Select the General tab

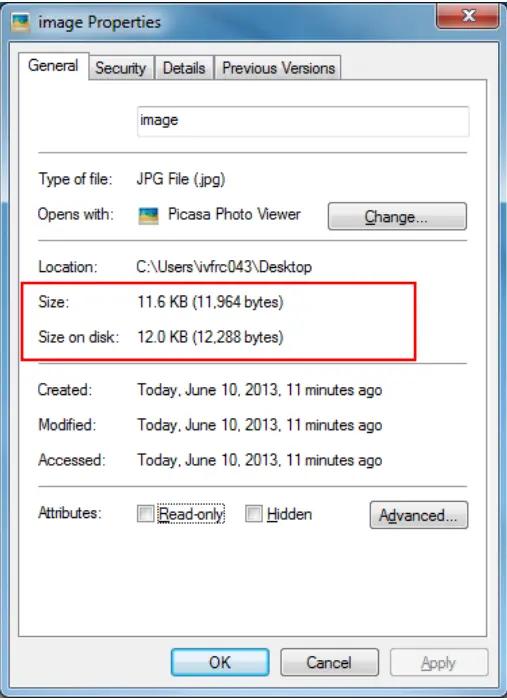coord(53,66)
